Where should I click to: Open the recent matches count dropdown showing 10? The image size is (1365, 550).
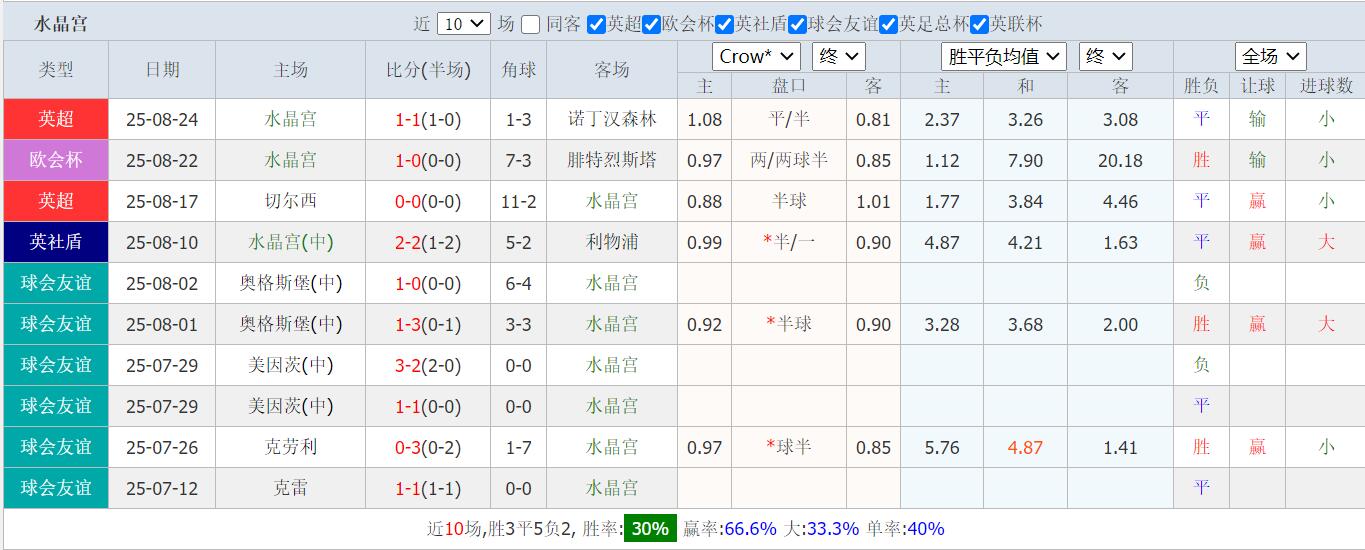tap(464, 24)
